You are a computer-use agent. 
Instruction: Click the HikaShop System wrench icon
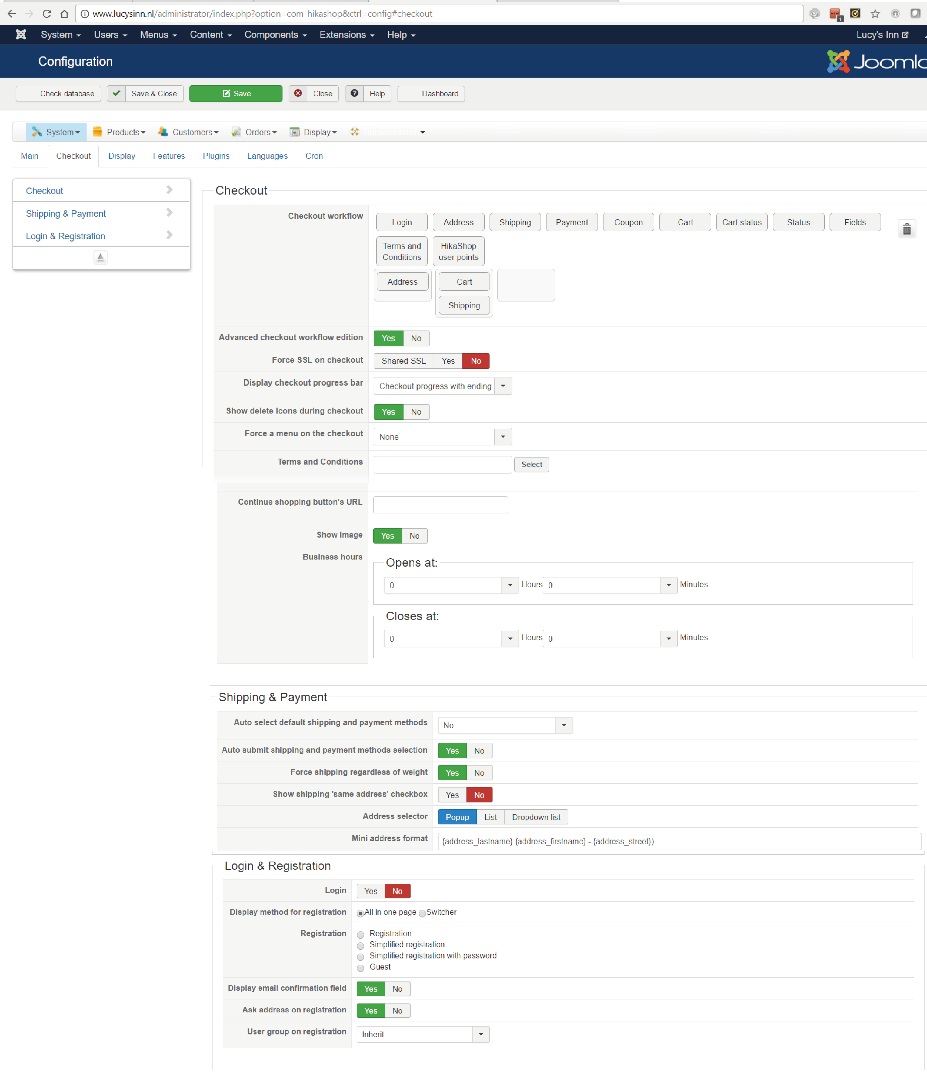37,132
